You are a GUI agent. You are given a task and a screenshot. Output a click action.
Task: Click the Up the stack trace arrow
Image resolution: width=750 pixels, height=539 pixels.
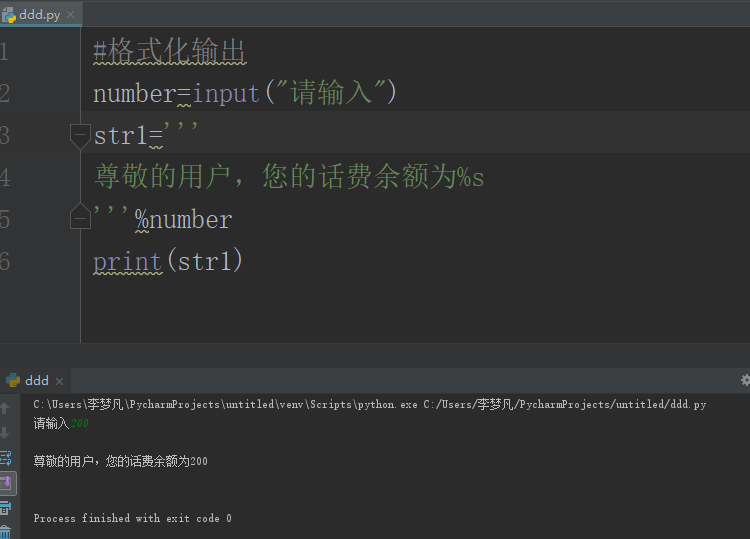[x=5, y=408]
